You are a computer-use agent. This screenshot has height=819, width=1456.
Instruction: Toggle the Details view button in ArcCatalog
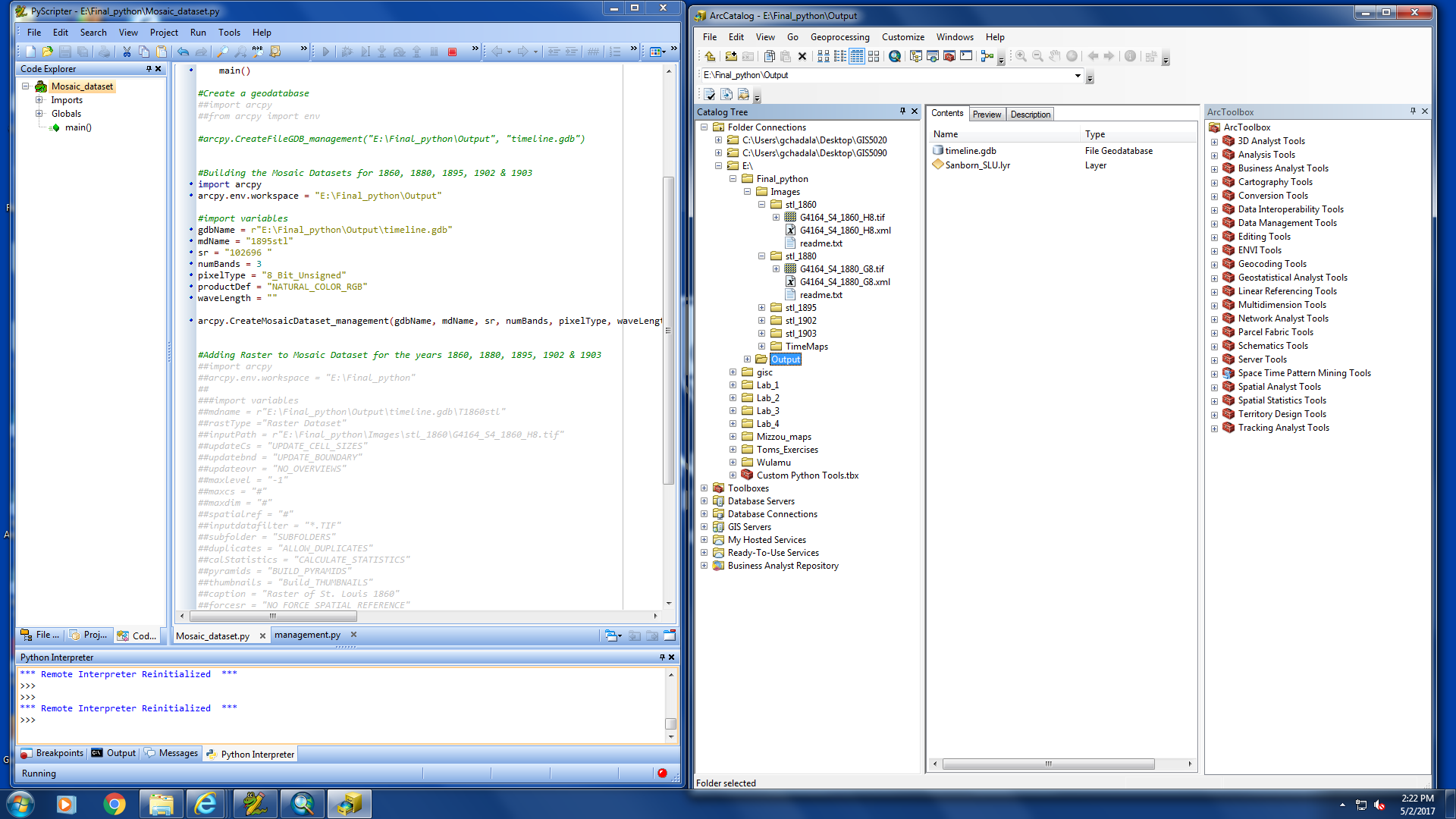pyautogui.click(x=857, y=56)
